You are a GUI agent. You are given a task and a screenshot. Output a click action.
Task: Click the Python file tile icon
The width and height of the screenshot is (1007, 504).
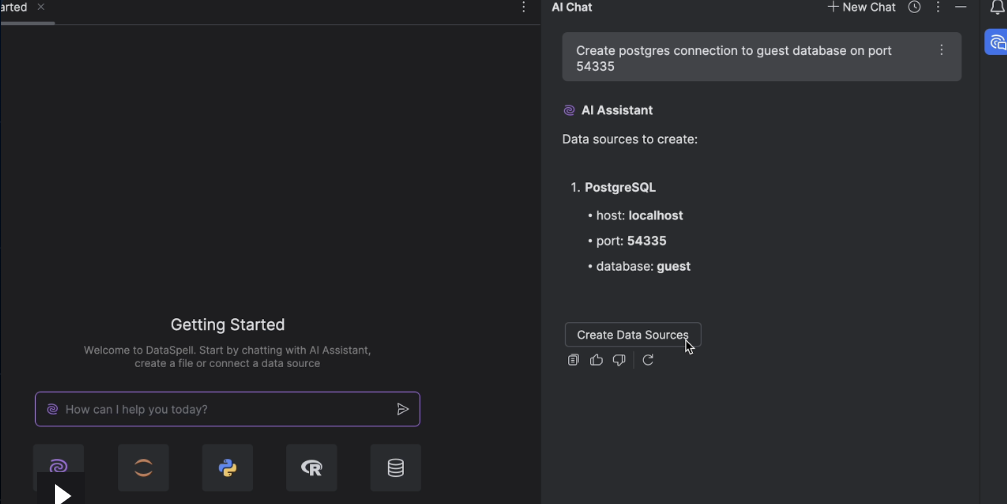(x=227, y=468)
